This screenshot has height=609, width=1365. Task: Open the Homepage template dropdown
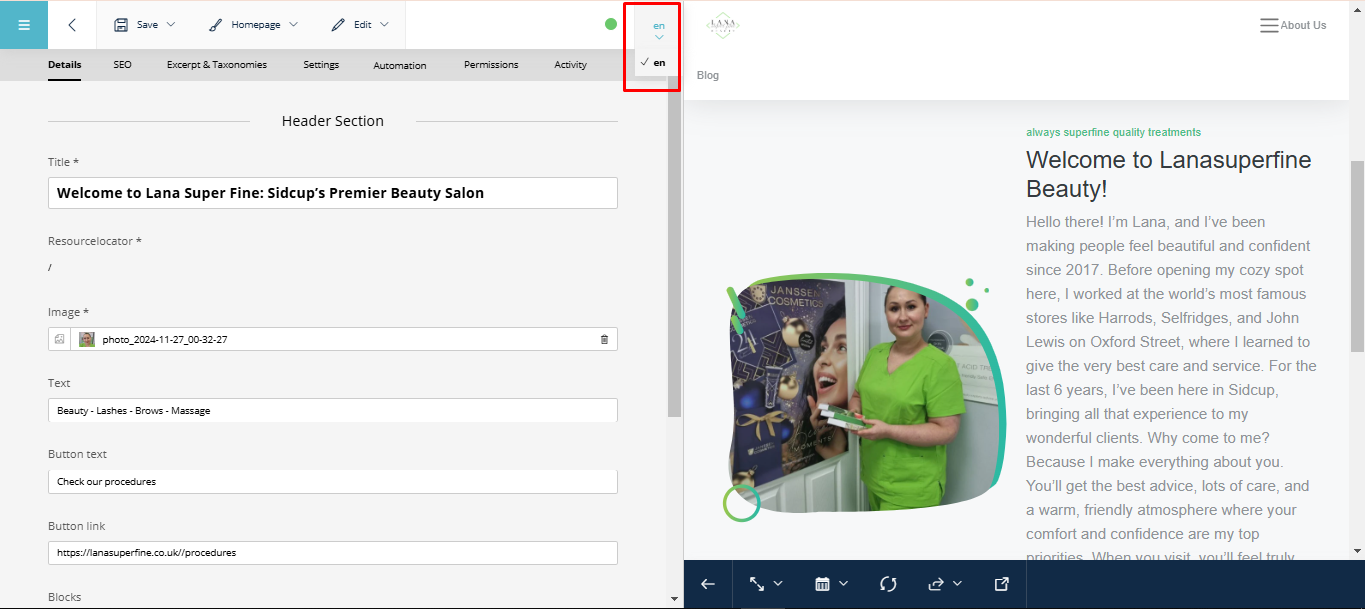(253, 24)
